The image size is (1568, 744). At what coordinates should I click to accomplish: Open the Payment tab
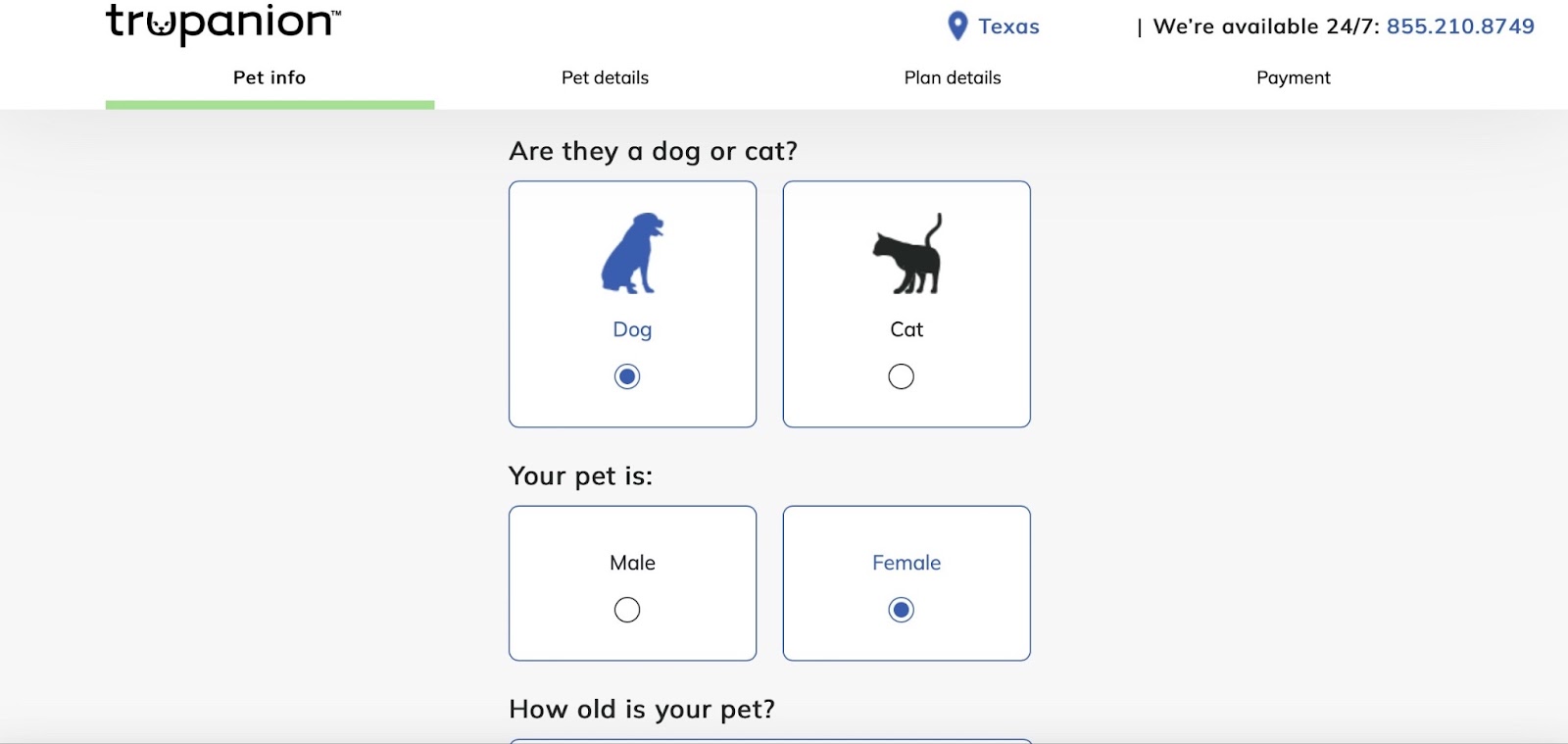click(1293, 77)
